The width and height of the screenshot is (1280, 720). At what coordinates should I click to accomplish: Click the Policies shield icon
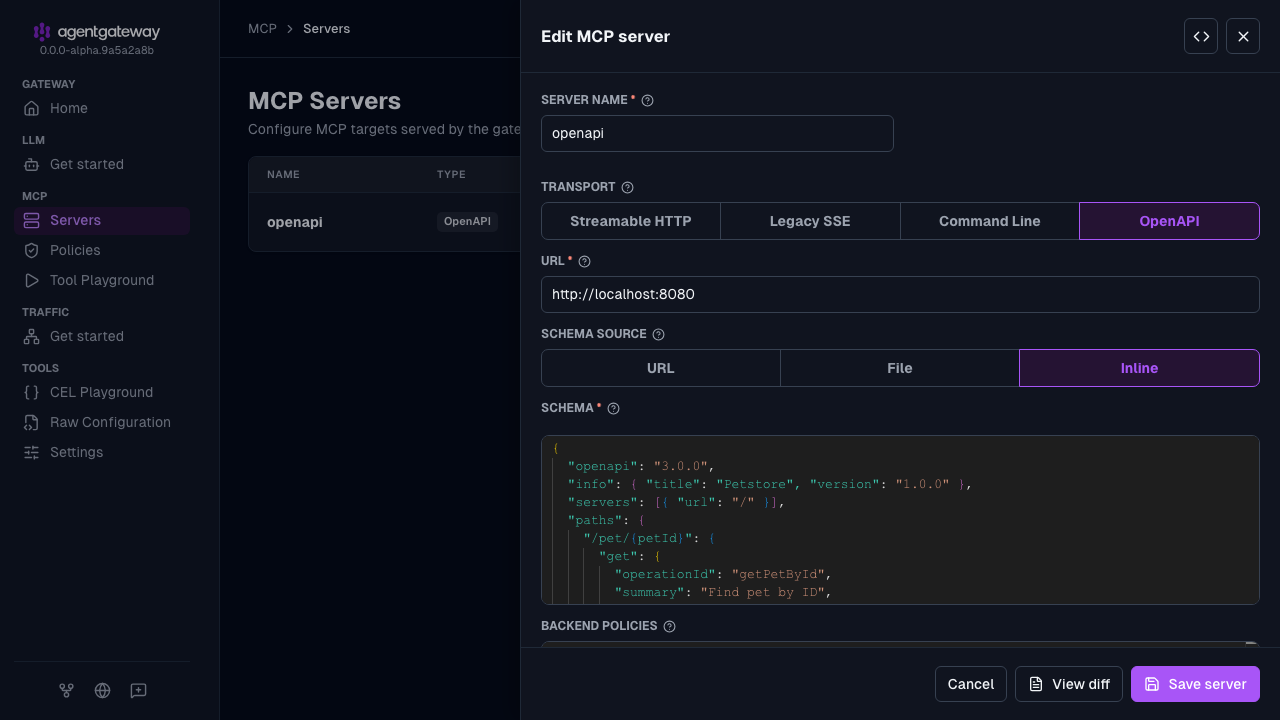[32, 250]
